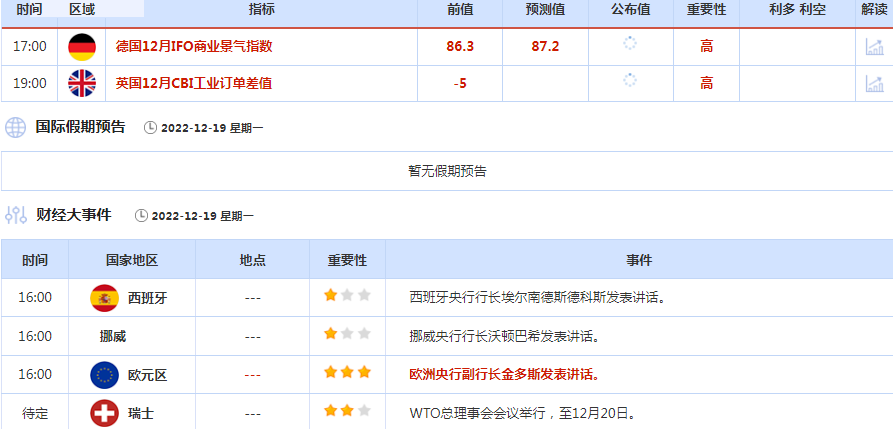Click the Eurozone EU flag icon

(104, 375)
